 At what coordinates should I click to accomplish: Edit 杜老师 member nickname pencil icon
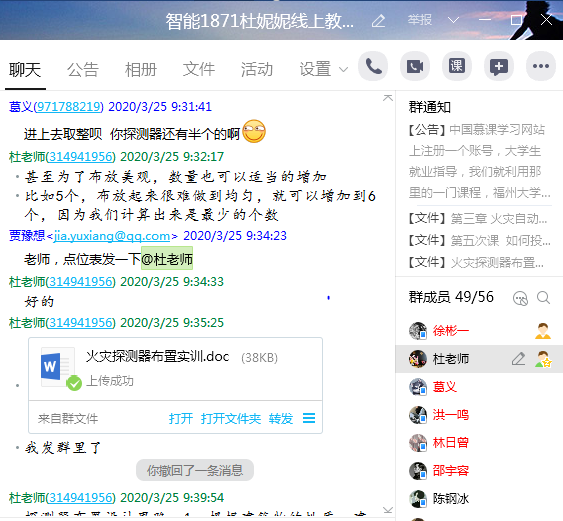[518, 359]
